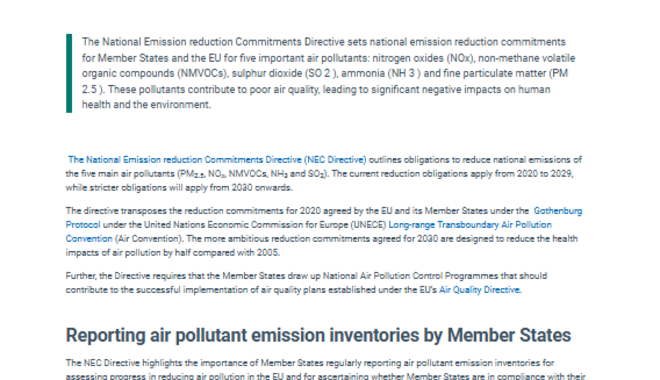
Task: Visit the Air Quality Directive link
Action: click(479, 290)
